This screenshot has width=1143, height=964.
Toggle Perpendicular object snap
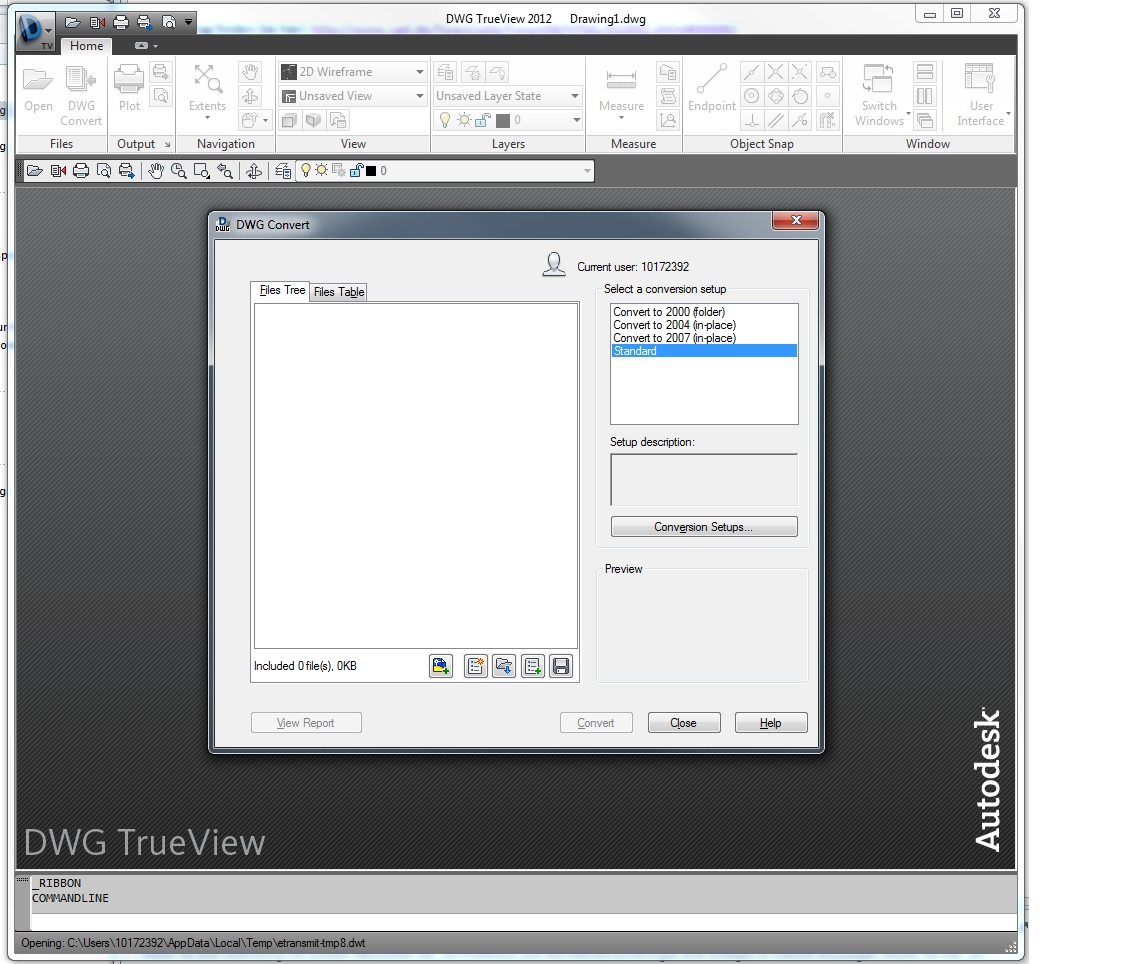coord(752,120)
